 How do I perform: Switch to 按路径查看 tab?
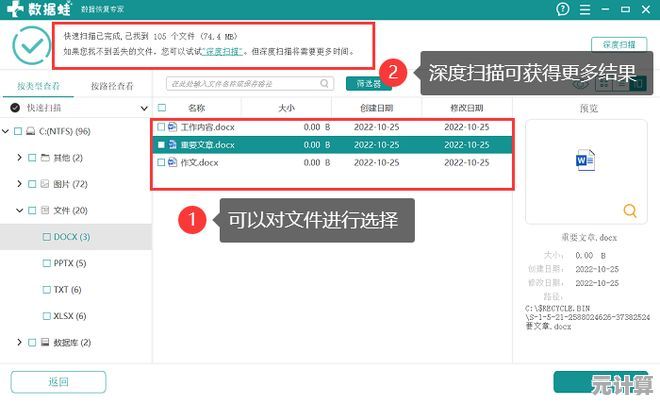click(112, 86)
